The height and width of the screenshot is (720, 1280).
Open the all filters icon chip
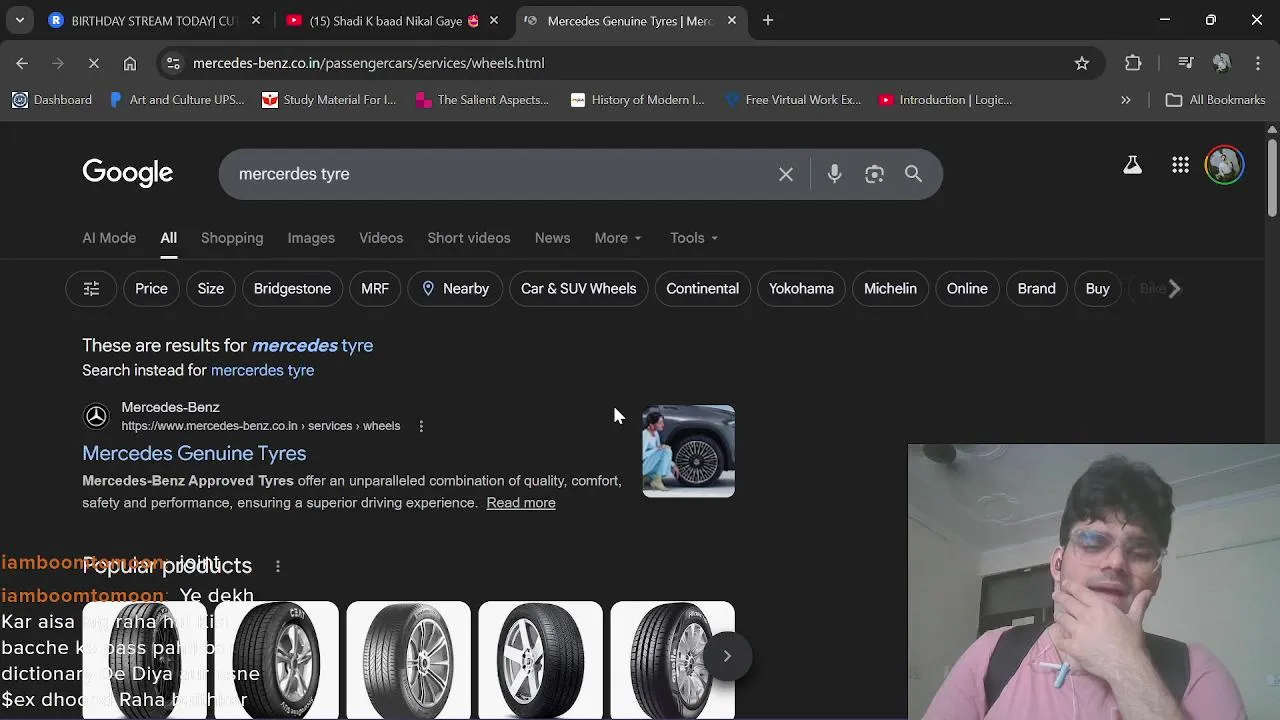91,289
